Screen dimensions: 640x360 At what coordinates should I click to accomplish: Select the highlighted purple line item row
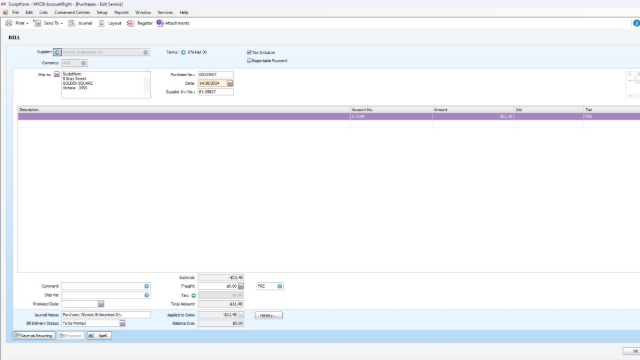329,117
